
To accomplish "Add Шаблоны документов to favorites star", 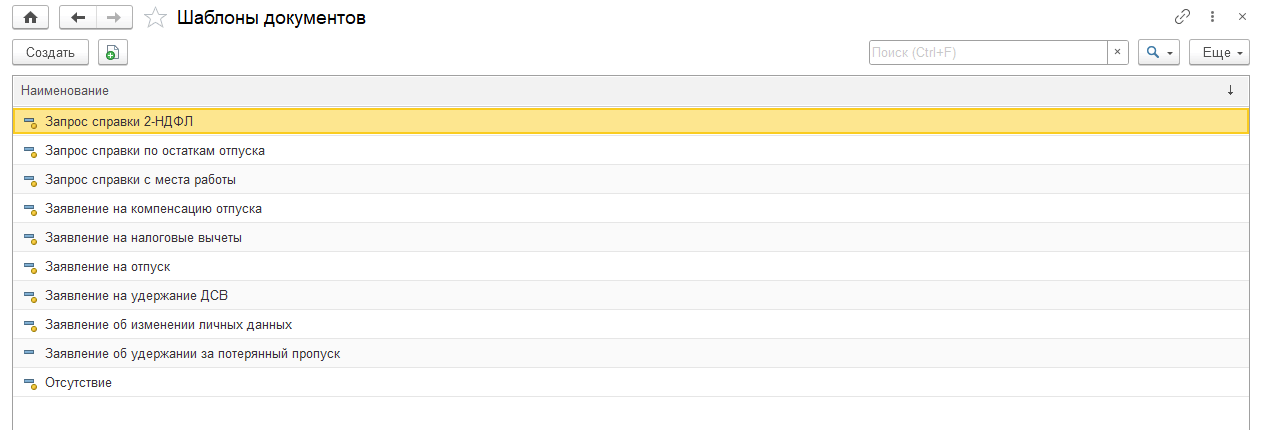I will [x=155, y=18].
